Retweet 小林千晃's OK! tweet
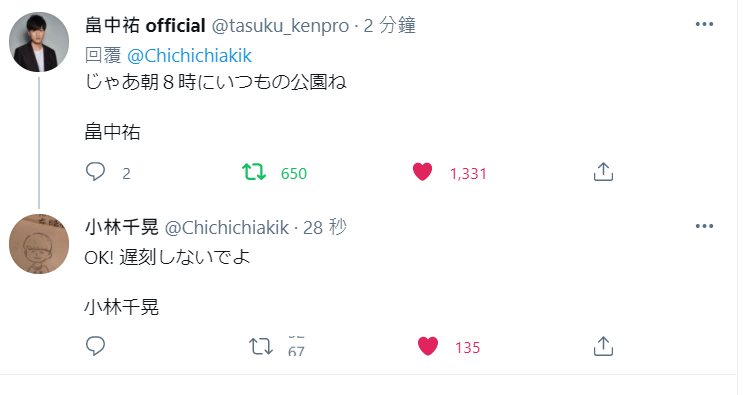 [x=261, y=346]
